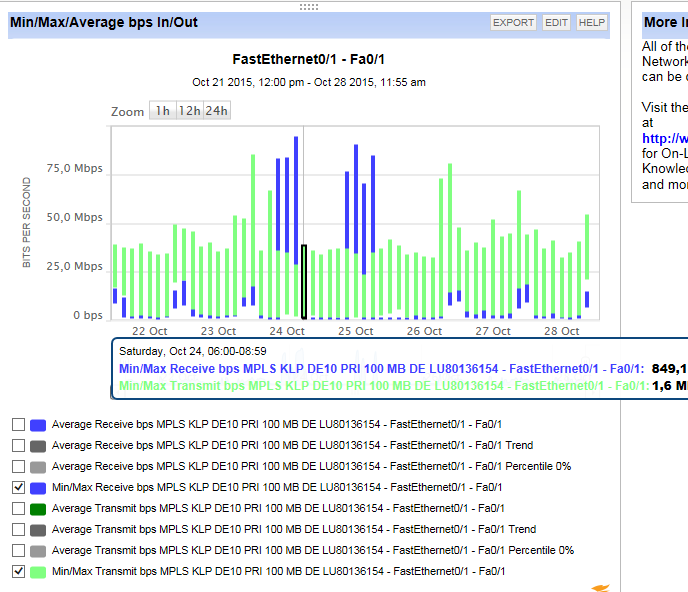Image resolution: width=688 pixels, height=592 pixels.
Task: Enable Average Receive bps Percentile 0% checkbox
Action: pos(18,466)
